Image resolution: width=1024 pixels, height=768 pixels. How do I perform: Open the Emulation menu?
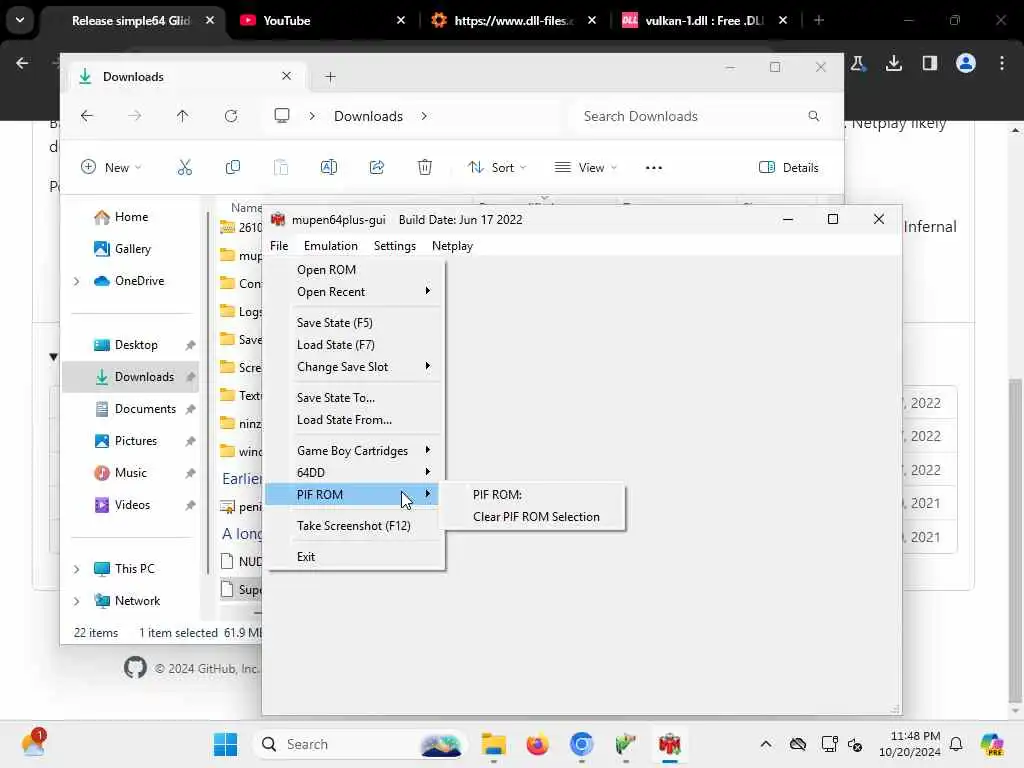(330, 246)
